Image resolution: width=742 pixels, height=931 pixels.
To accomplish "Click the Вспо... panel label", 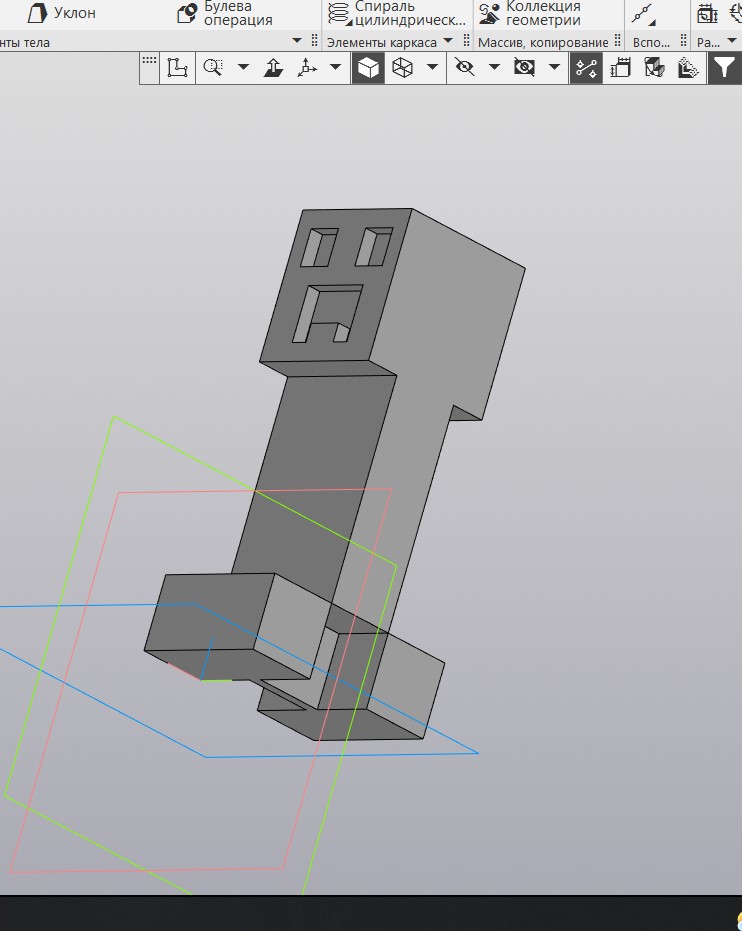I will 651,43.
